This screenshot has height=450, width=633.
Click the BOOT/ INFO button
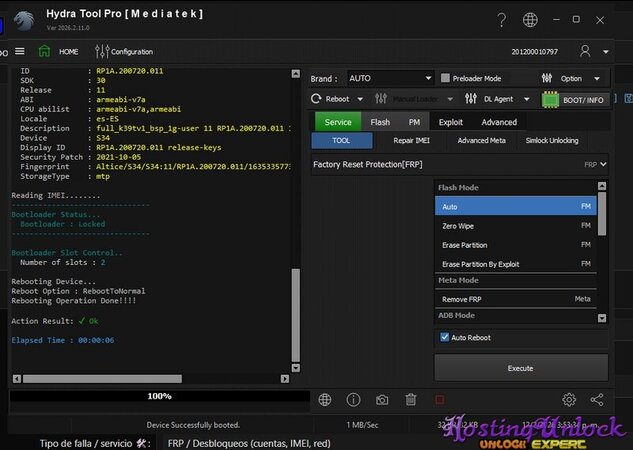point(575,99)
